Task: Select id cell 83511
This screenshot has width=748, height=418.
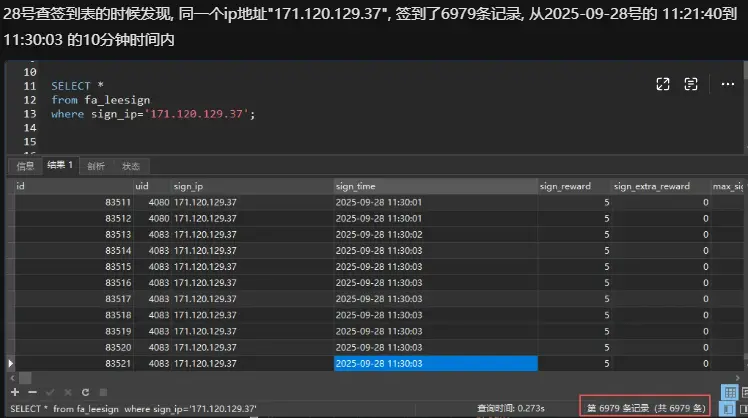Action: pyautogui.click(x=73, y=202)
